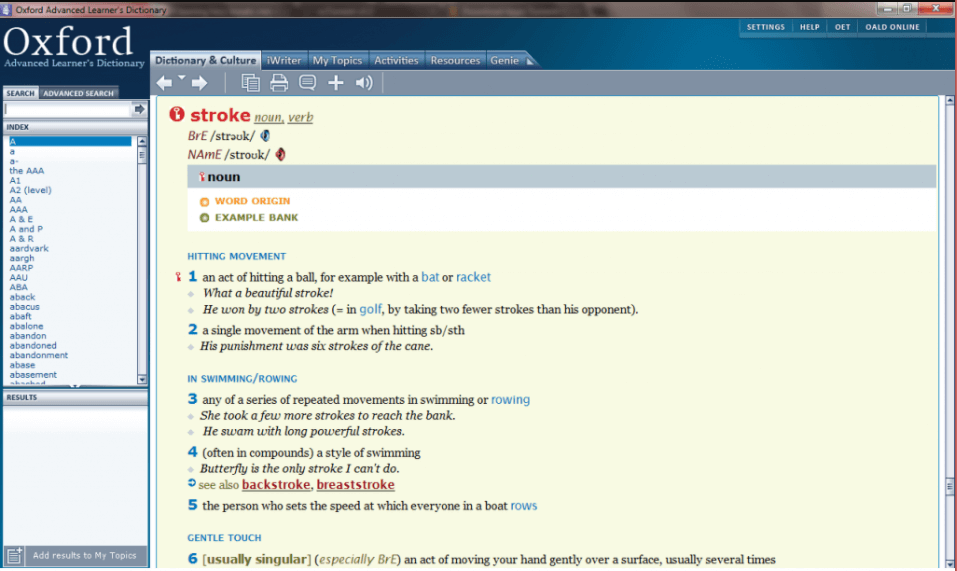Click the Settings button in the top bar

pyautogui.click(x=766, y=27)
